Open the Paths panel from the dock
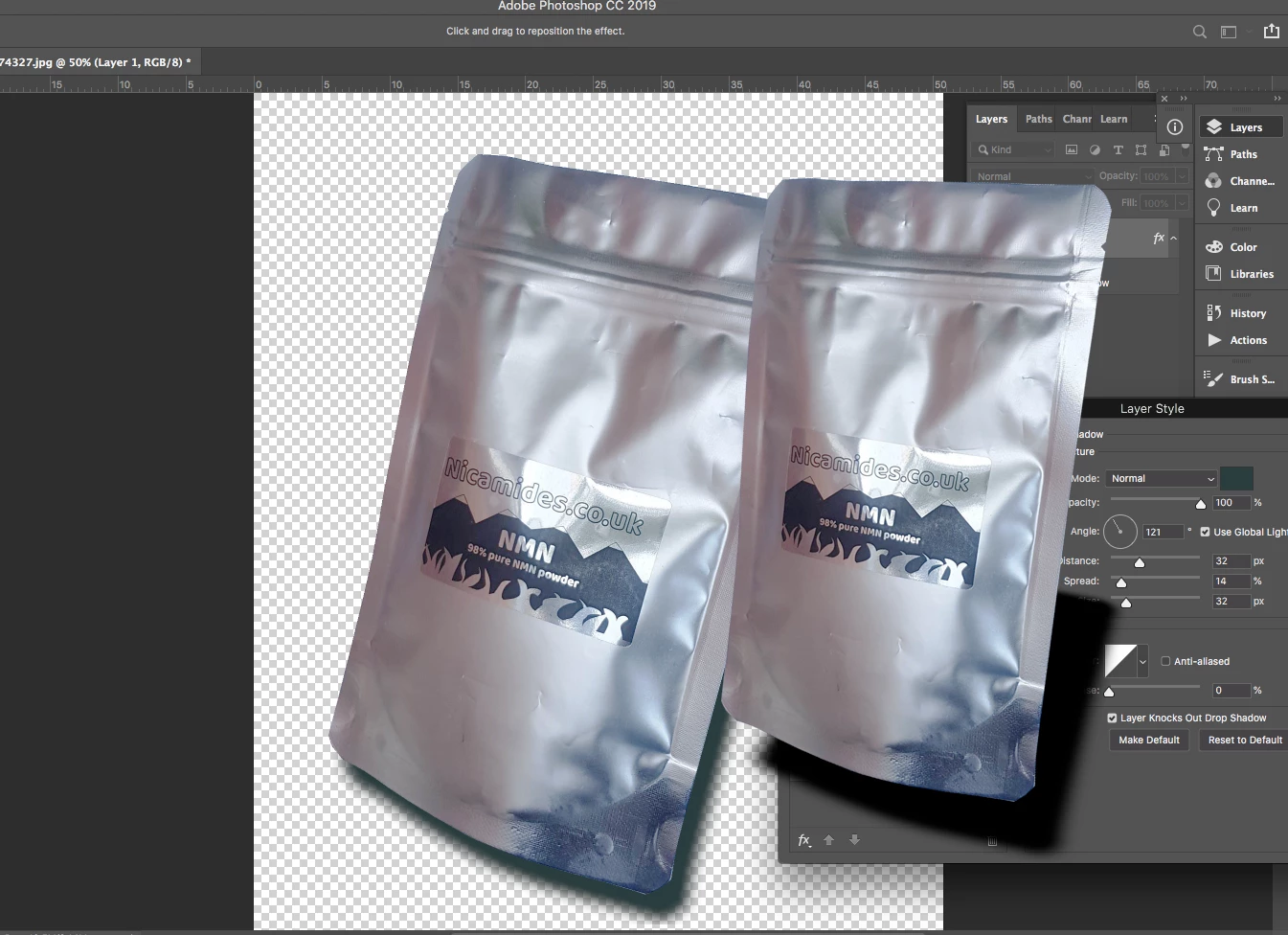Viewport: 1288px width, 935px height. (1241, 154)
